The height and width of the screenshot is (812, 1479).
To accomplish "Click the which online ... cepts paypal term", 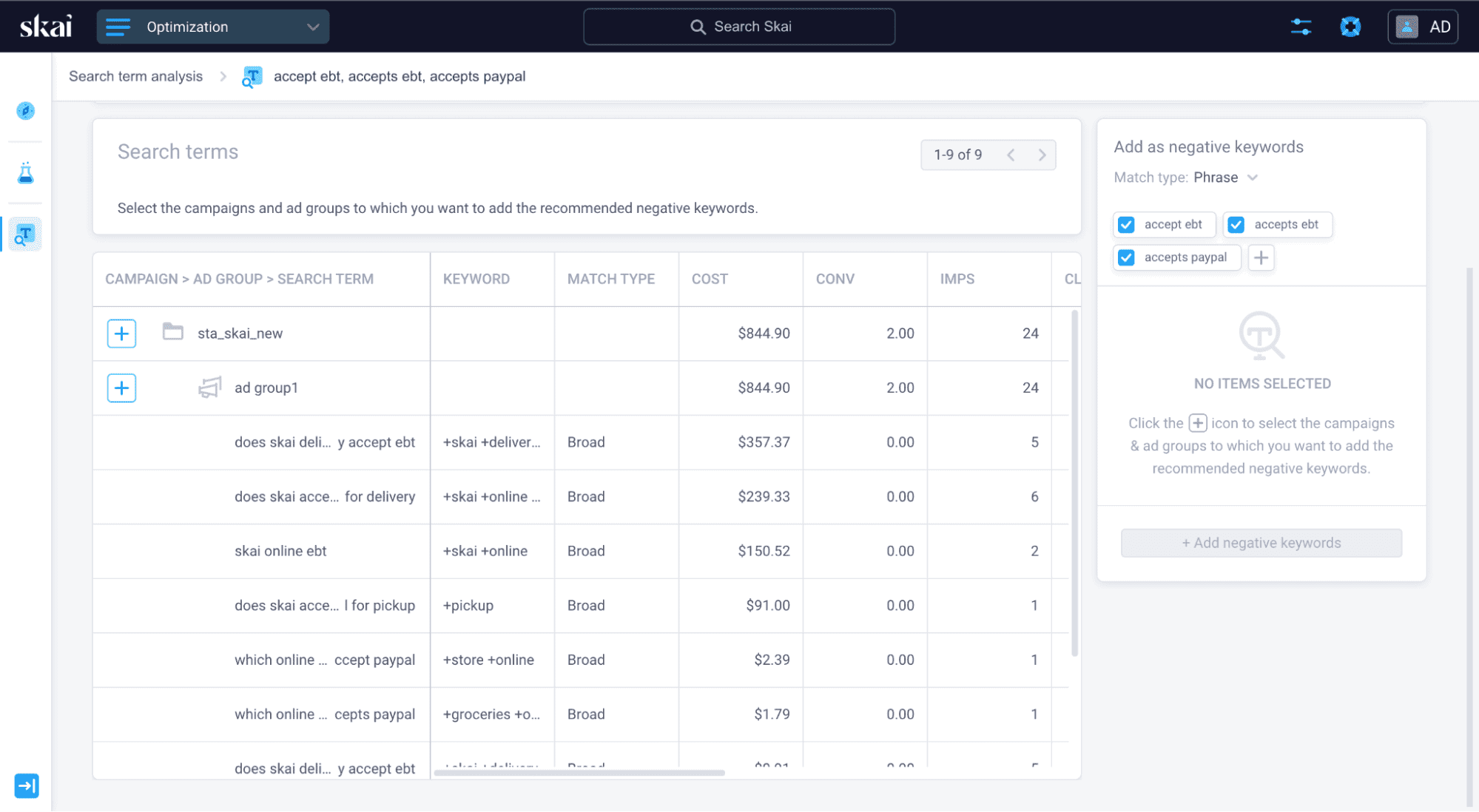I will 325,714.
